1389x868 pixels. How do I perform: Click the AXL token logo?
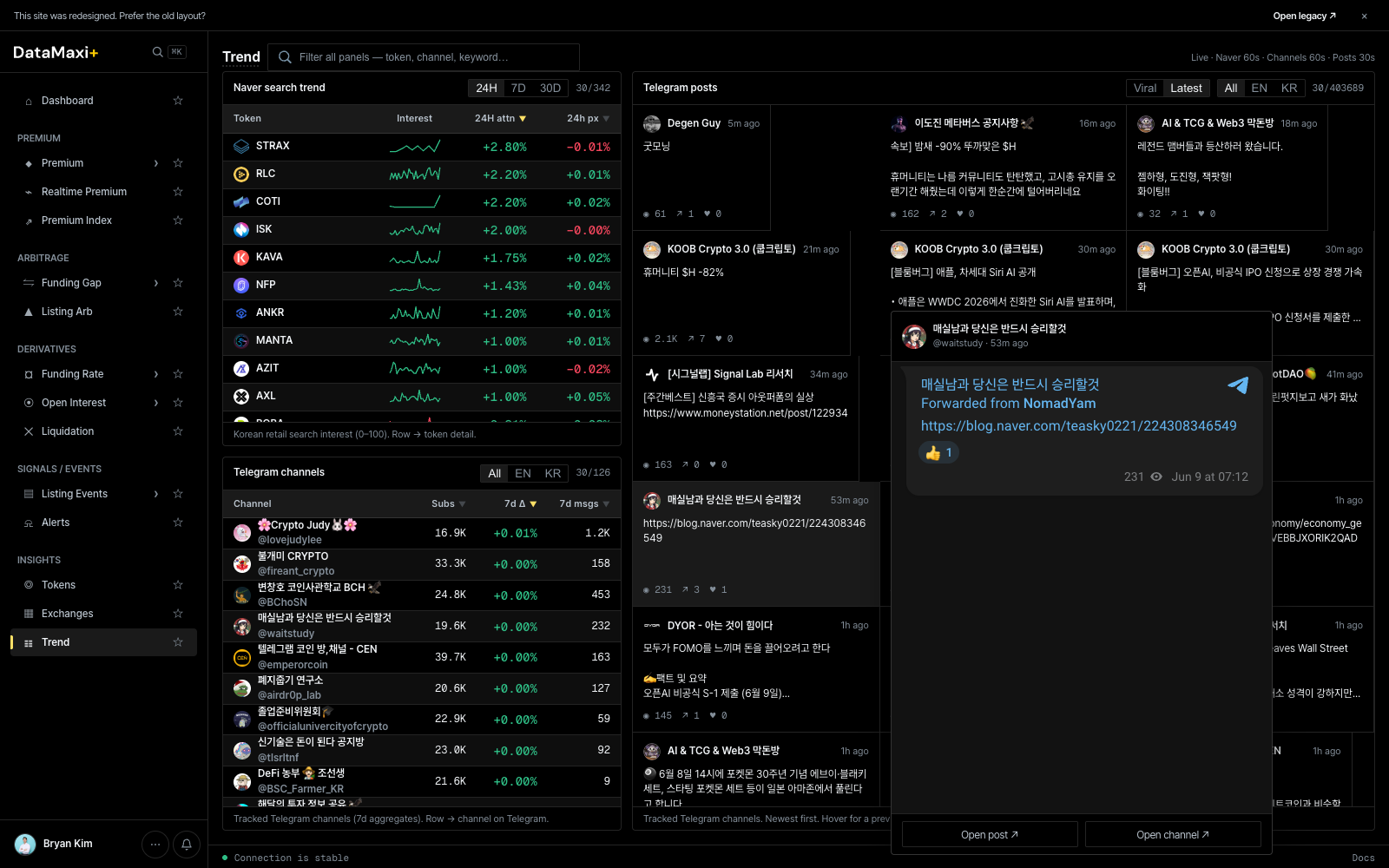pos(241,397)
